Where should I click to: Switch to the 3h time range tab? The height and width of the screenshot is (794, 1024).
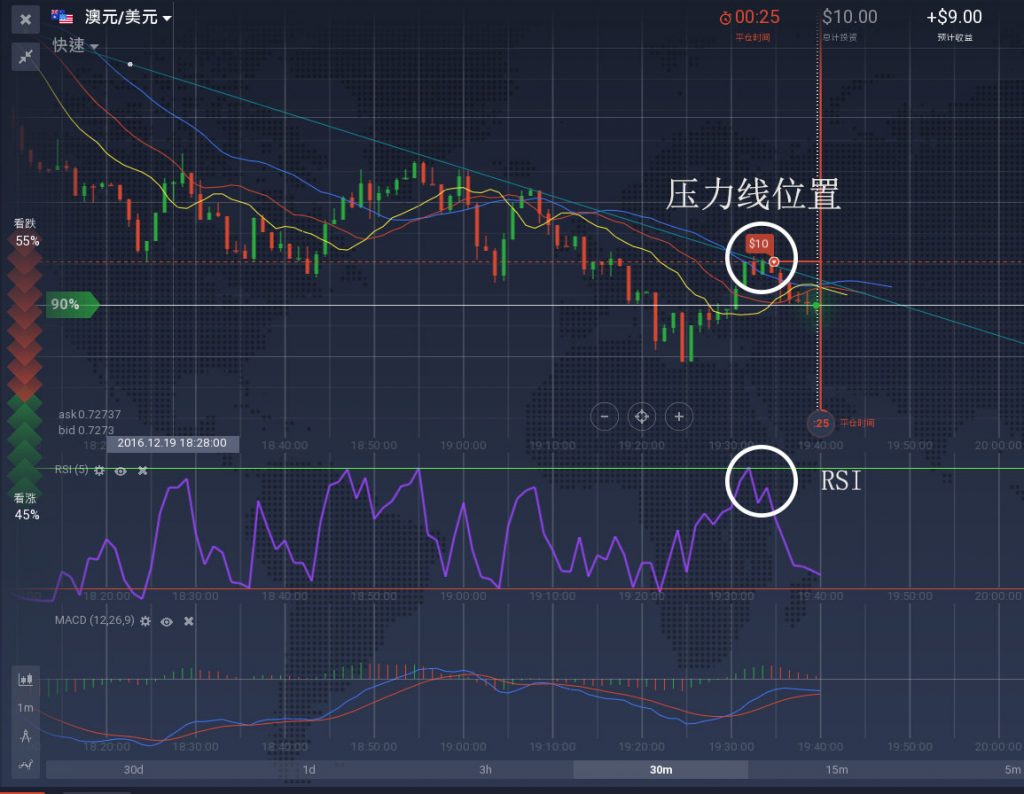[x=485, y=769]
